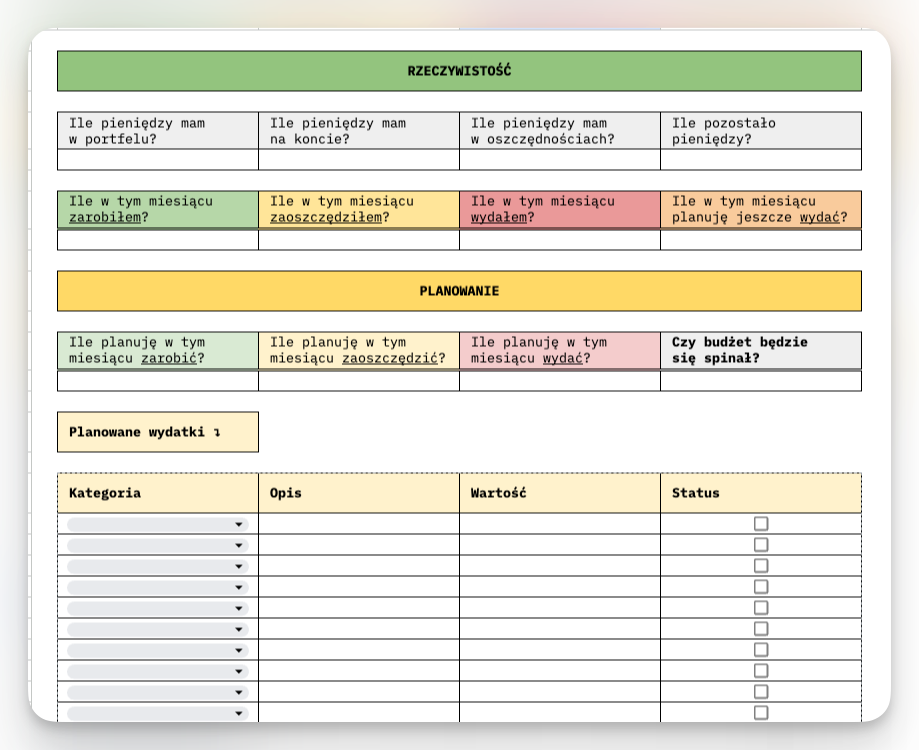
Task: Click the empty value cell under 'Ile pozostało pieniędzy?'
Action: [x=761, y=159]
